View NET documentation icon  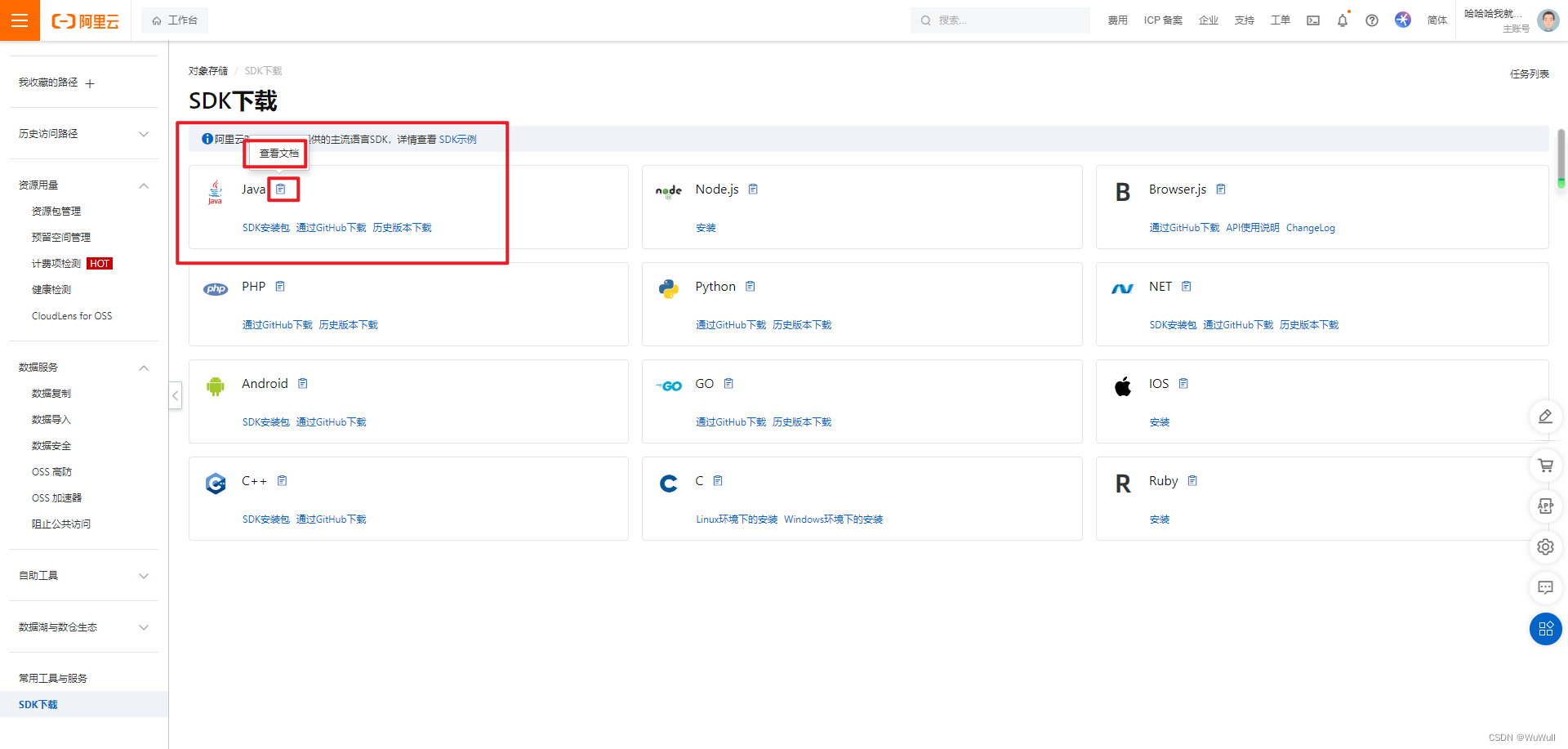(x=1187, y=287)
